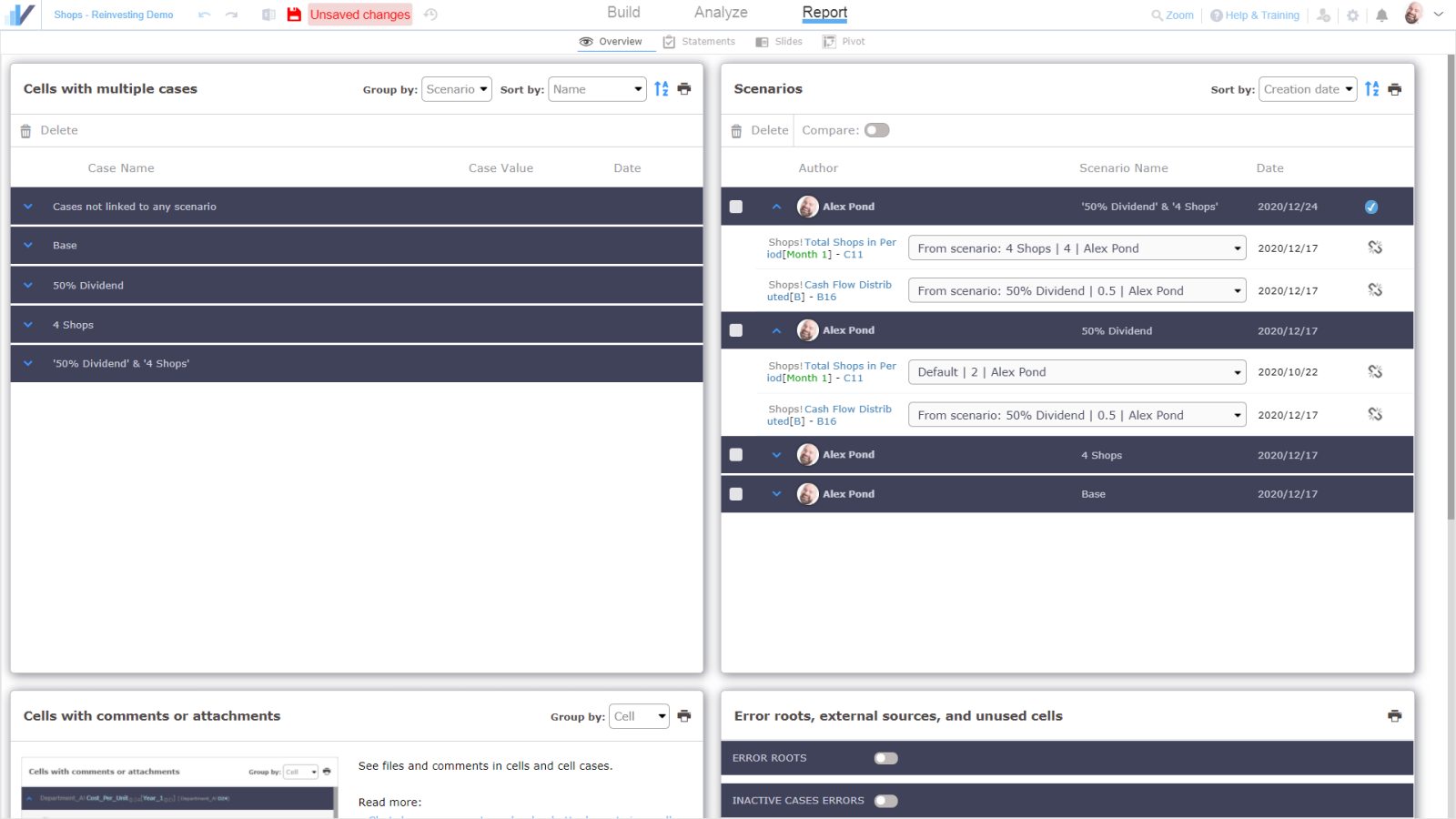Switch to the Build tab
The height and width of the screenshot is (819, 1456).
[x=623, y=12]
